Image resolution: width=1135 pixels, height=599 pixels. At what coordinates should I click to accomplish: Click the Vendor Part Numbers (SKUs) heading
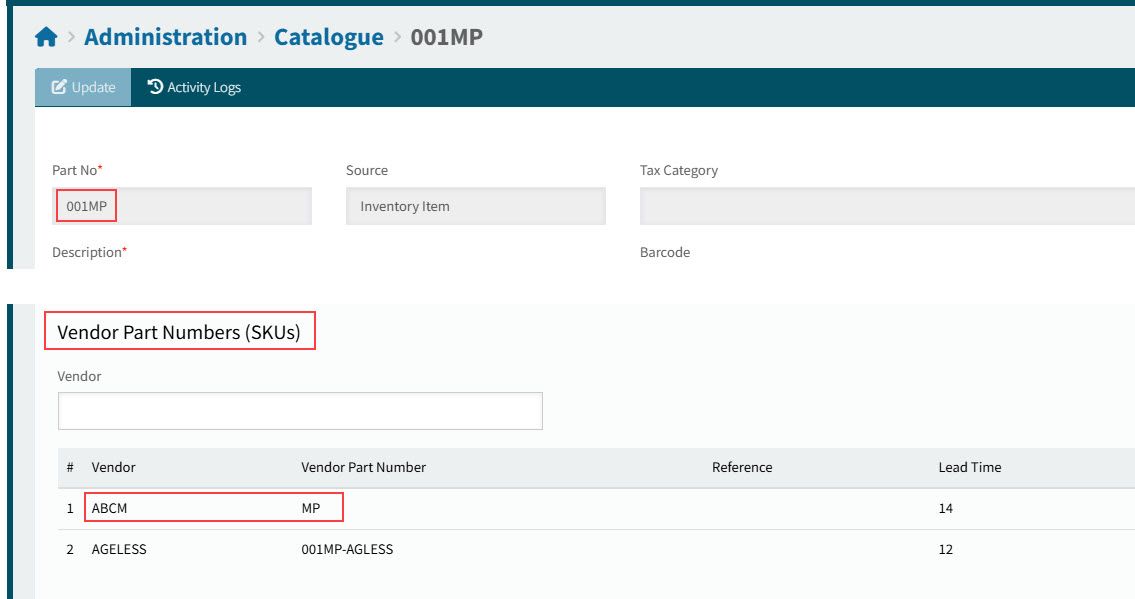[x=179, y=332]
